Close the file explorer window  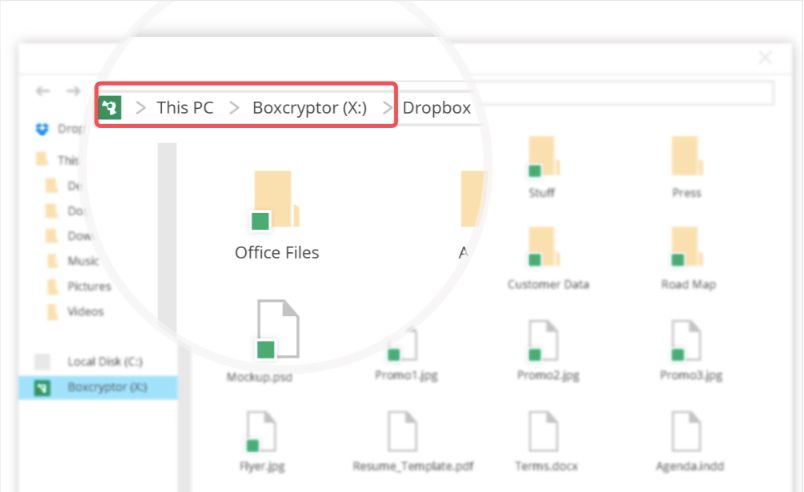point(765,57)
